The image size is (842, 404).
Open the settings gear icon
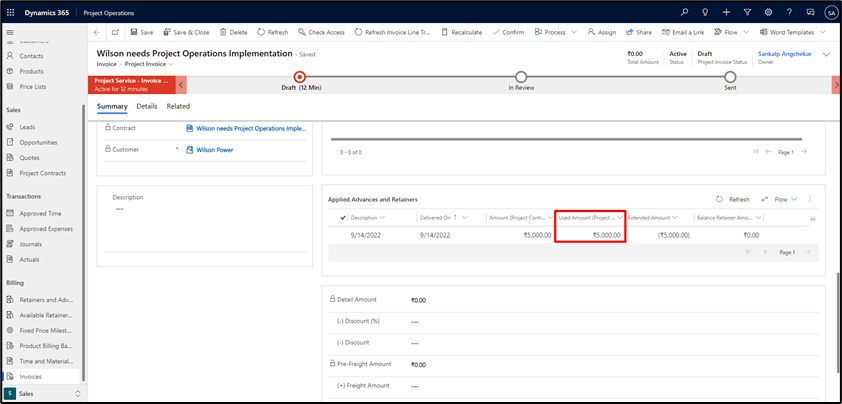[x=768, y=12]
